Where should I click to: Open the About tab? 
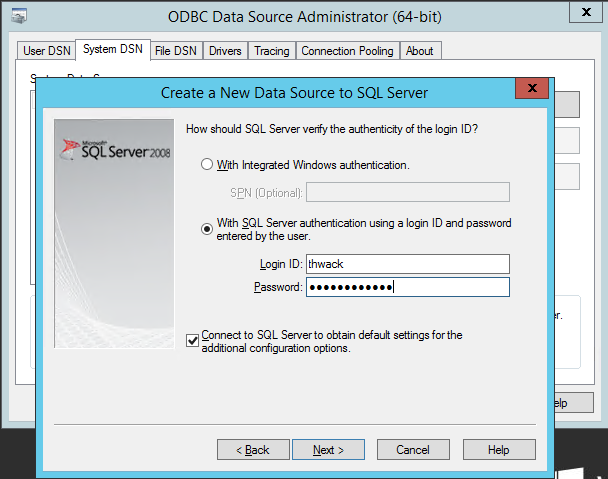[x=420, y=51]
